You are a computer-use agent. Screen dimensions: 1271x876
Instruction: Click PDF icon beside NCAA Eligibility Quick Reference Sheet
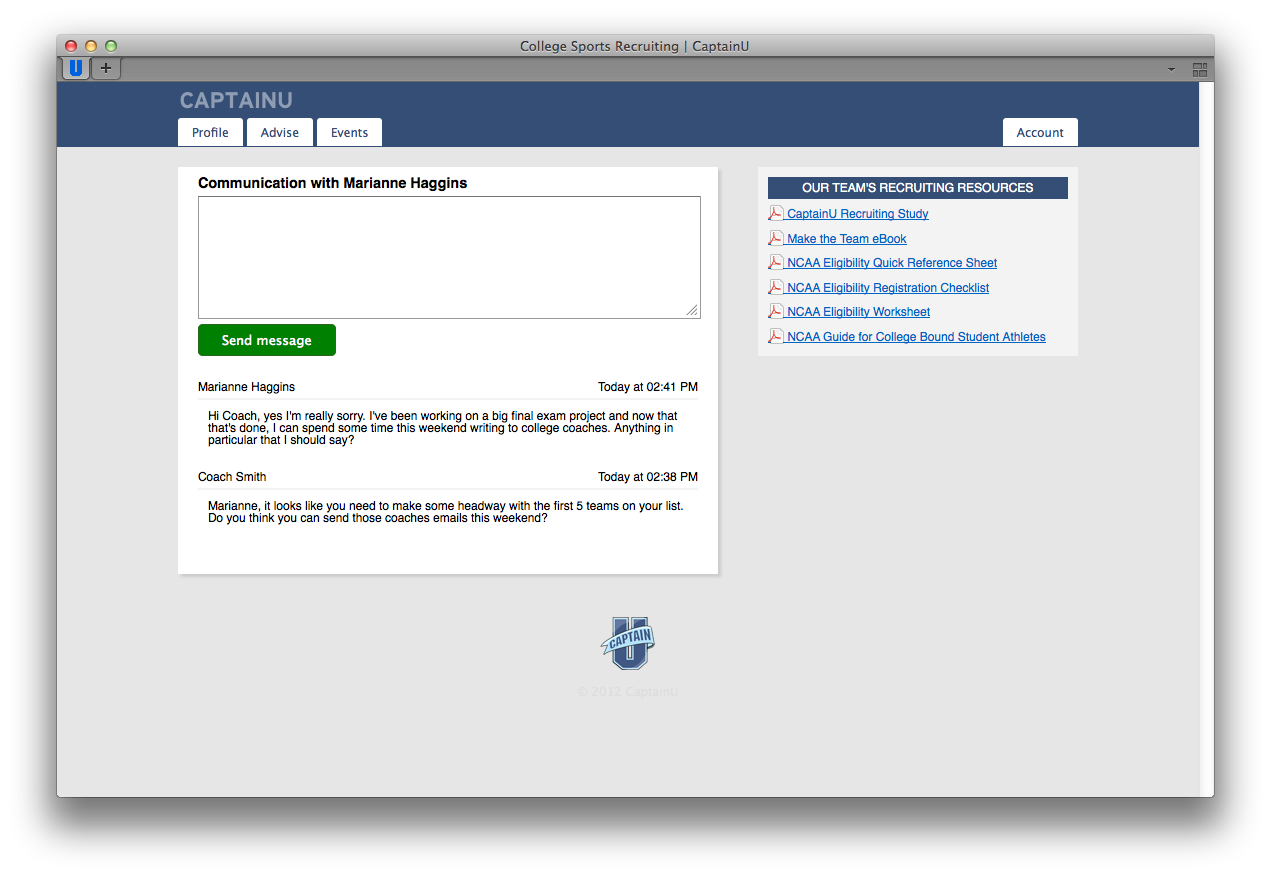[x=775, y=262]
